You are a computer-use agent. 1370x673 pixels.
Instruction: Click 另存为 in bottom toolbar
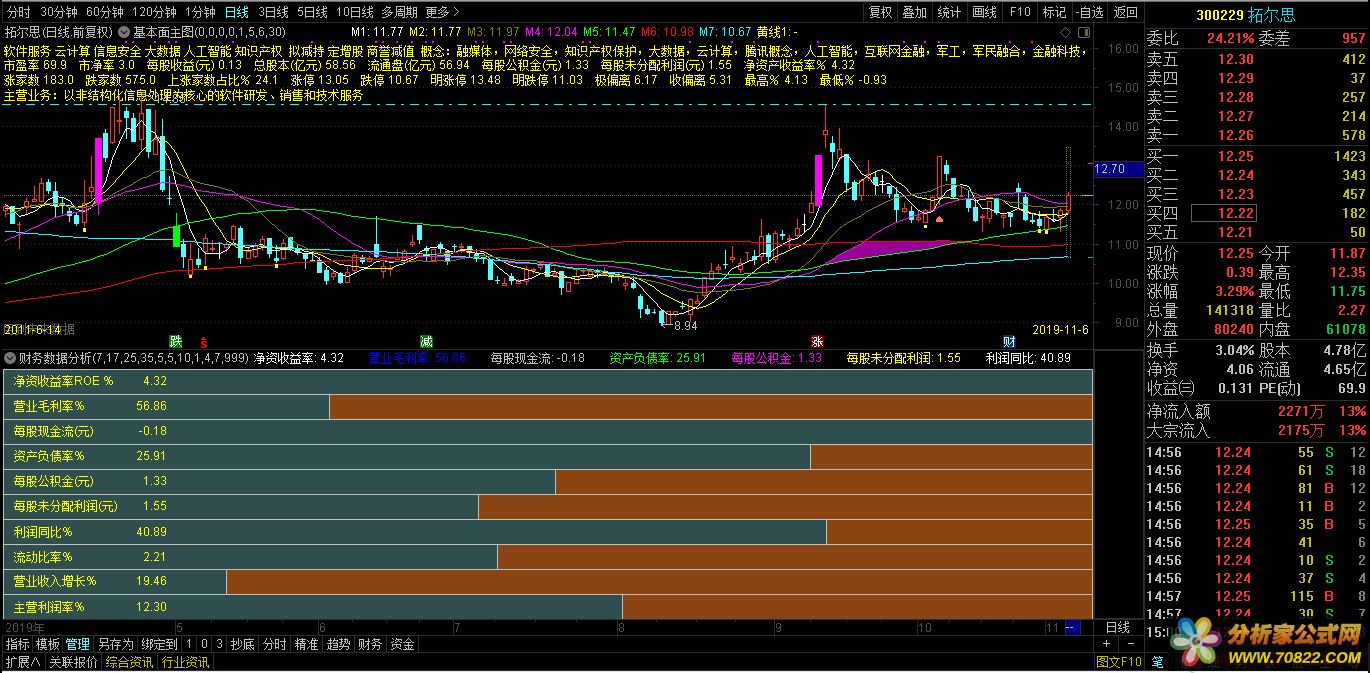pos(115,644)
